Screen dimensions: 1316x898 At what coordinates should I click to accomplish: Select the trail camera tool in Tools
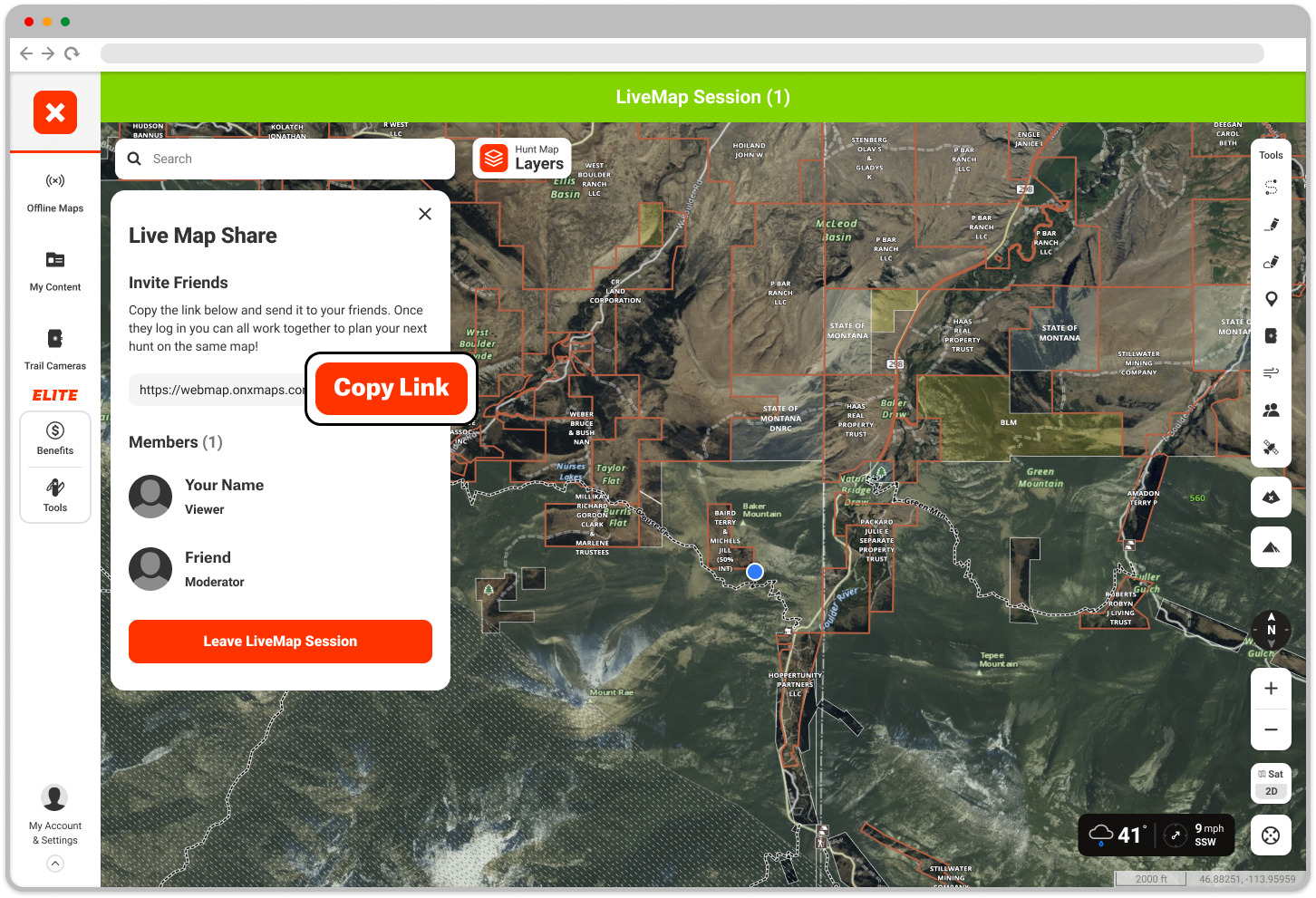click(1271, 336)
